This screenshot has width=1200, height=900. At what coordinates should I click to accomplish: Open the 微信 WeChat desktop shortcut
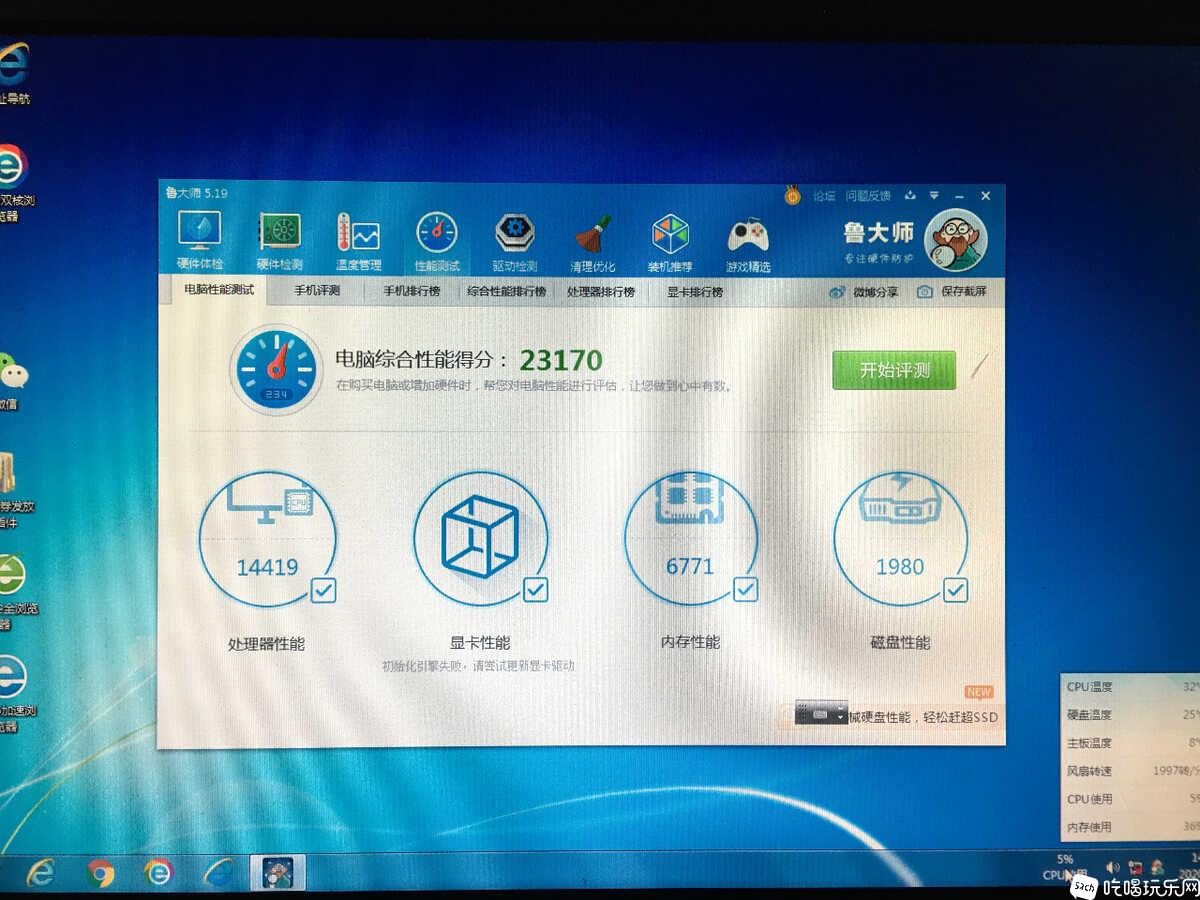pyautogui.click(x=11, y=381)
